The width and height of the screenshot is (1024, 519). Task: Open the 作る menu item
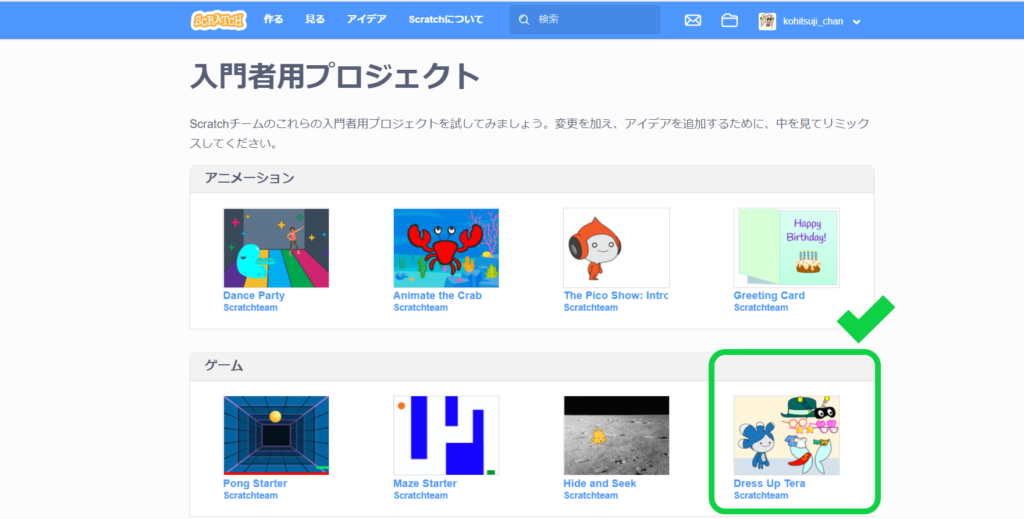click(x=273, y=20)
